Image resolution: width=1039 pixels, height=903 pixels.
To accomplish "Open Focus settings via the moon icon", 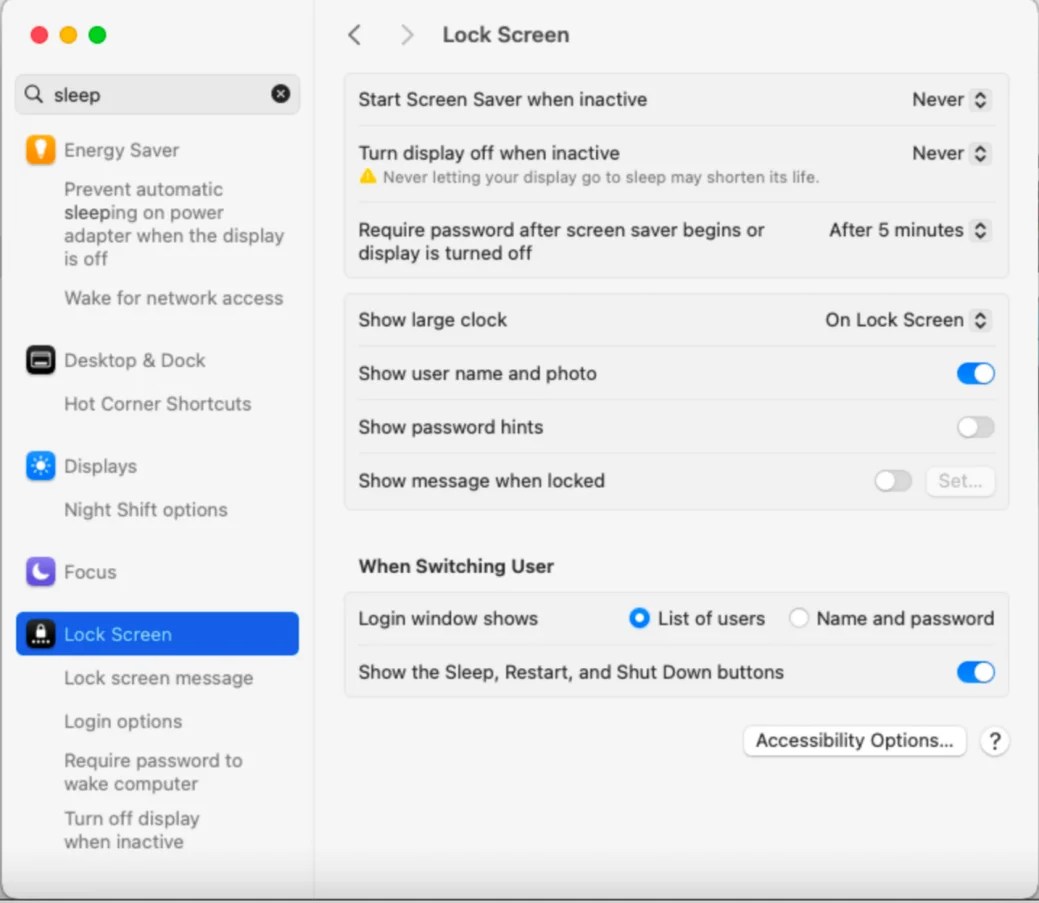I will (38, 571).
